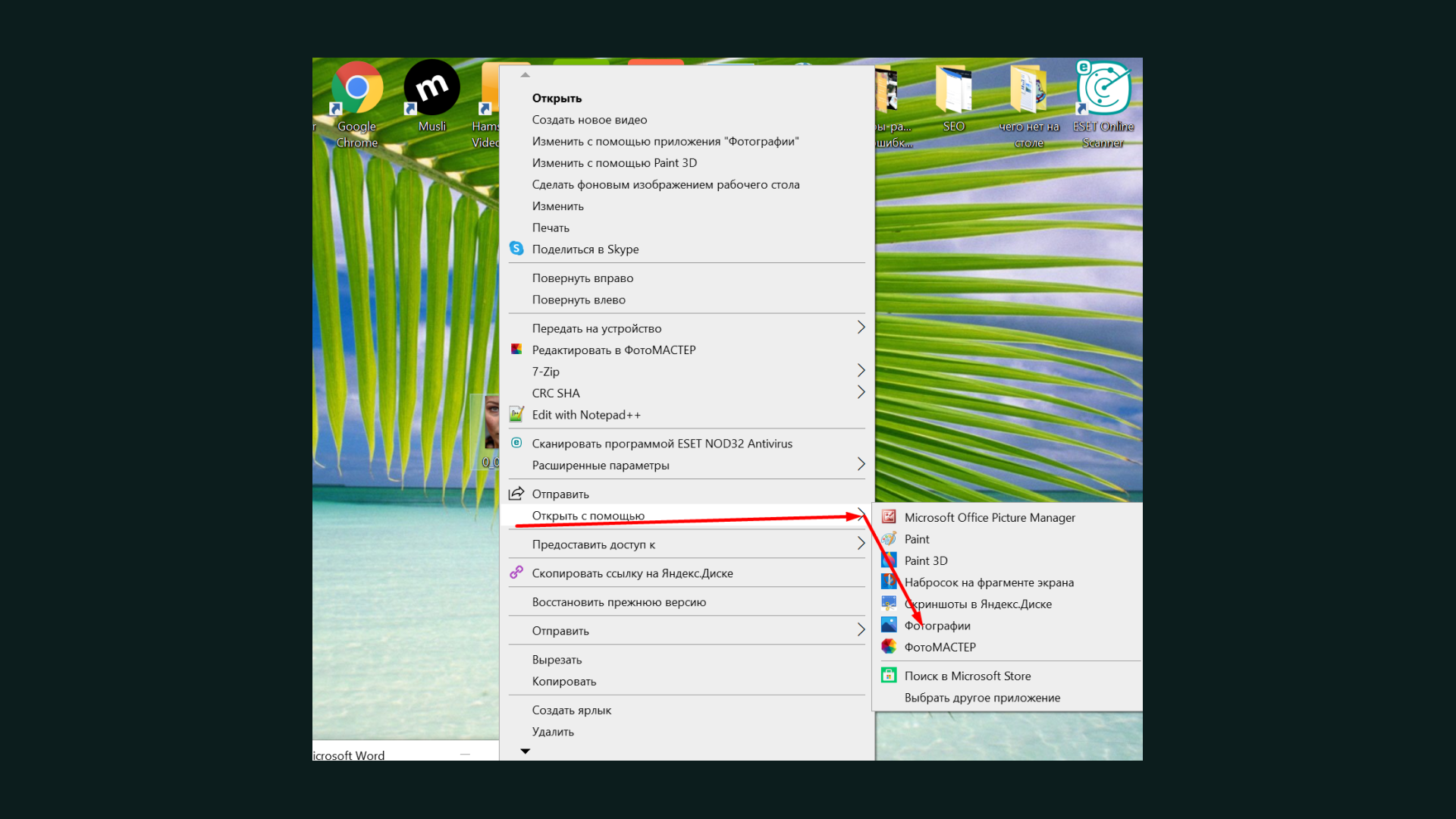Click the Microsoft Store icon in submenu

(x=889, y=676)
